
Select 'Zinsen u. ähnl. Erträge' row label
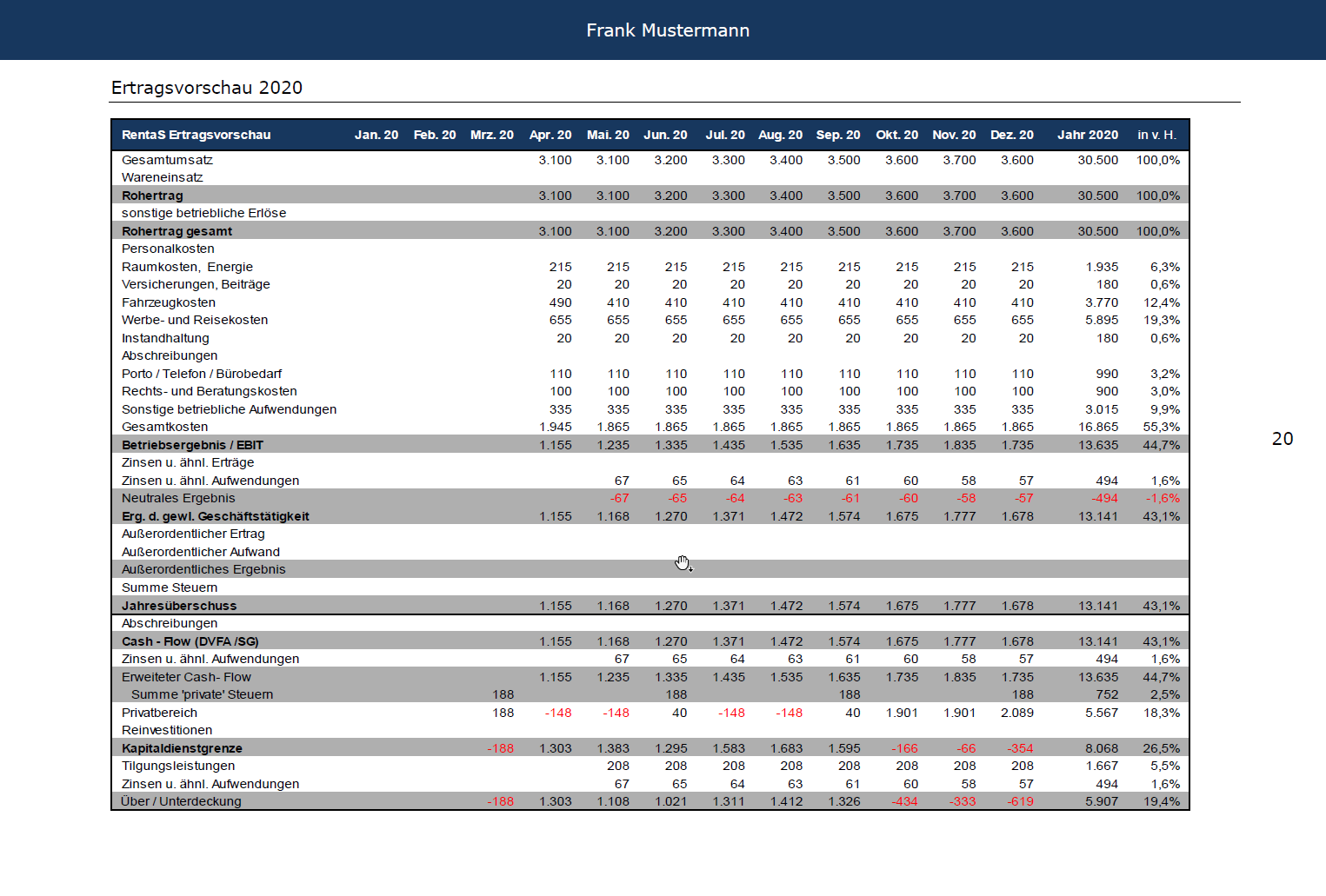[x=188, y=462]
